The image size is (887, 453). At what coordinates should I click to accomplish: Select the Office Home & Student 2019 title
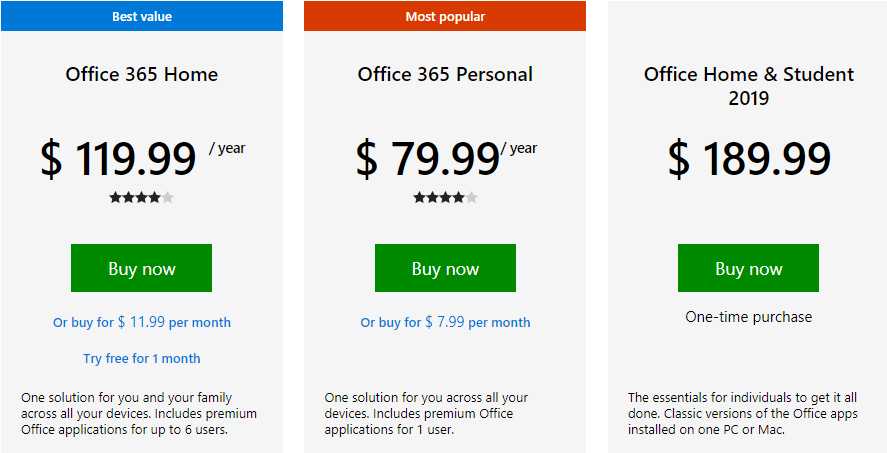(x=749, y=86)
